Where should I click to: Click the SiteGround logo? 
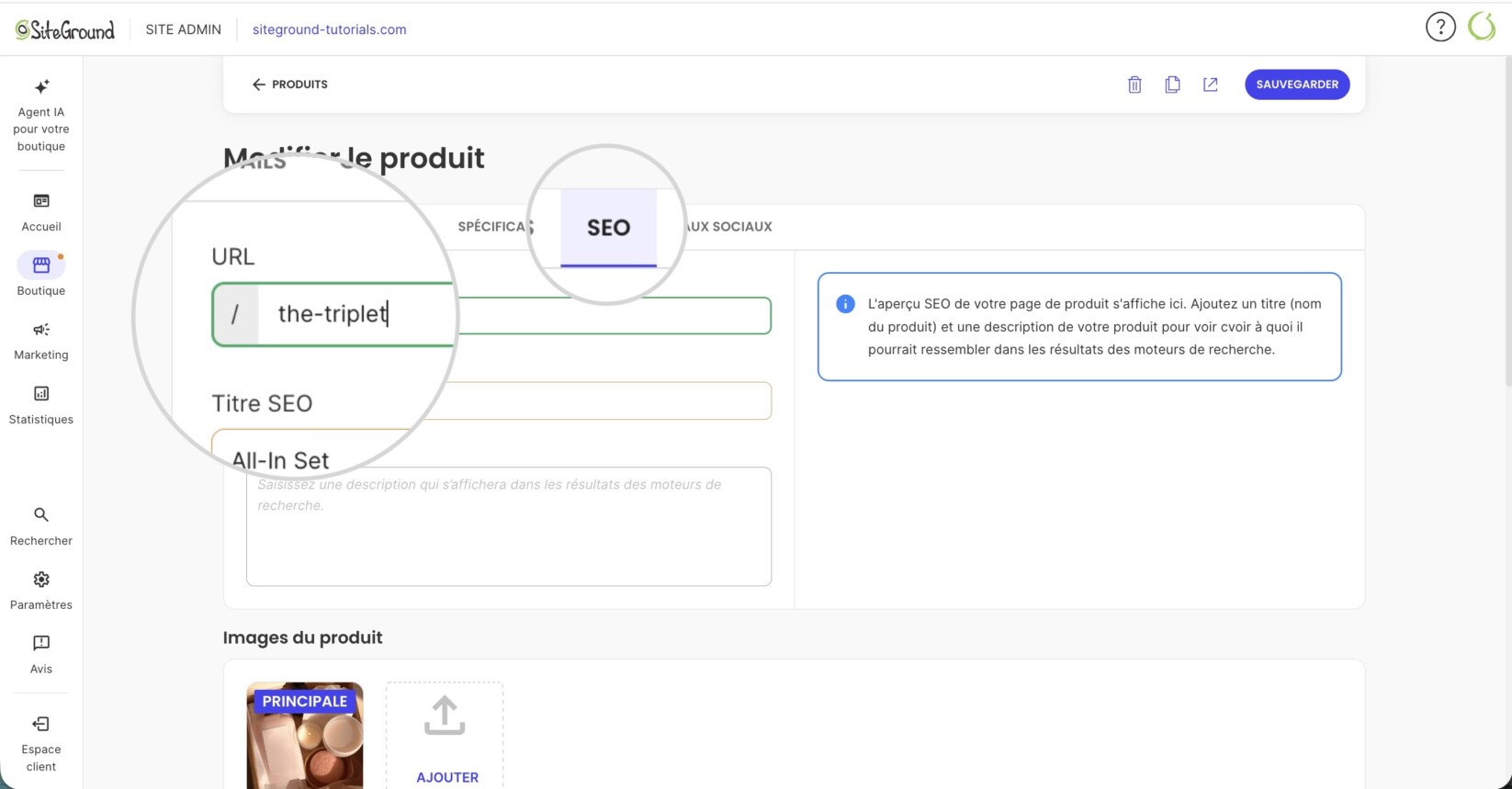tap(64, 29)
